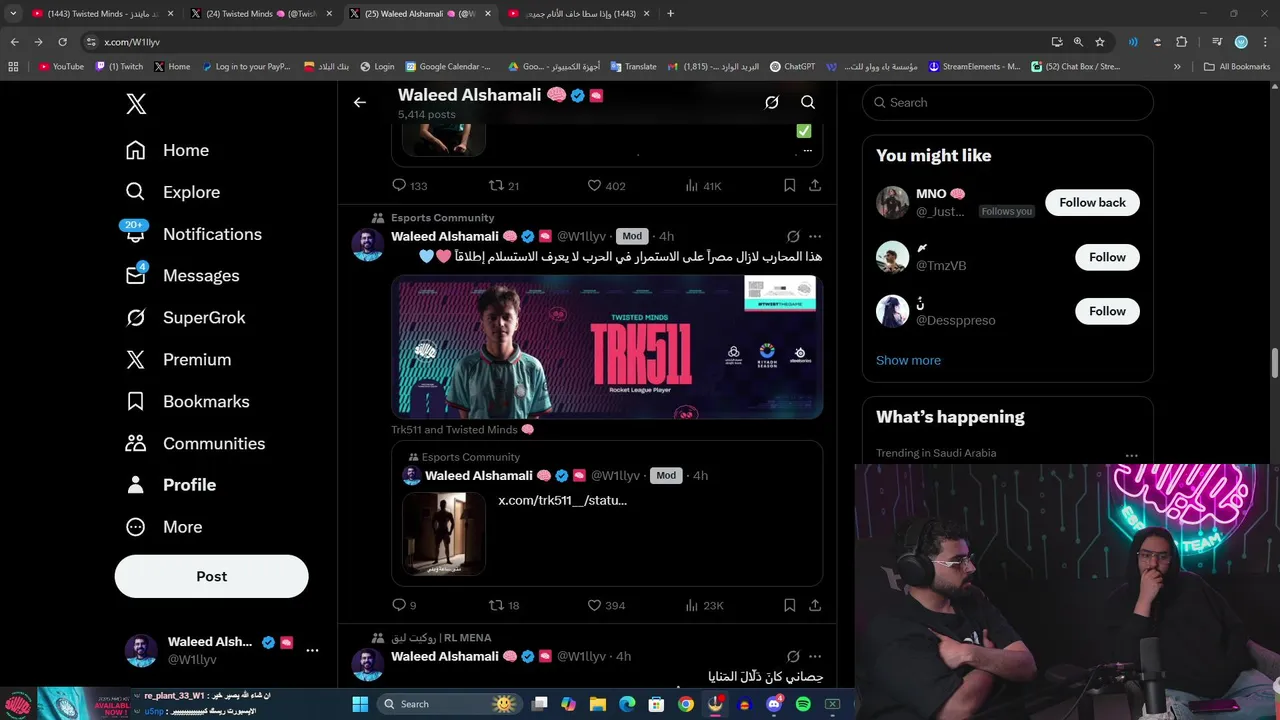Image resolution: width=1280 pixels, height=720 pixels.
Task: Open Esports Community link above TRK511 post
Action: pyautogui.click(x=442, y=217)
